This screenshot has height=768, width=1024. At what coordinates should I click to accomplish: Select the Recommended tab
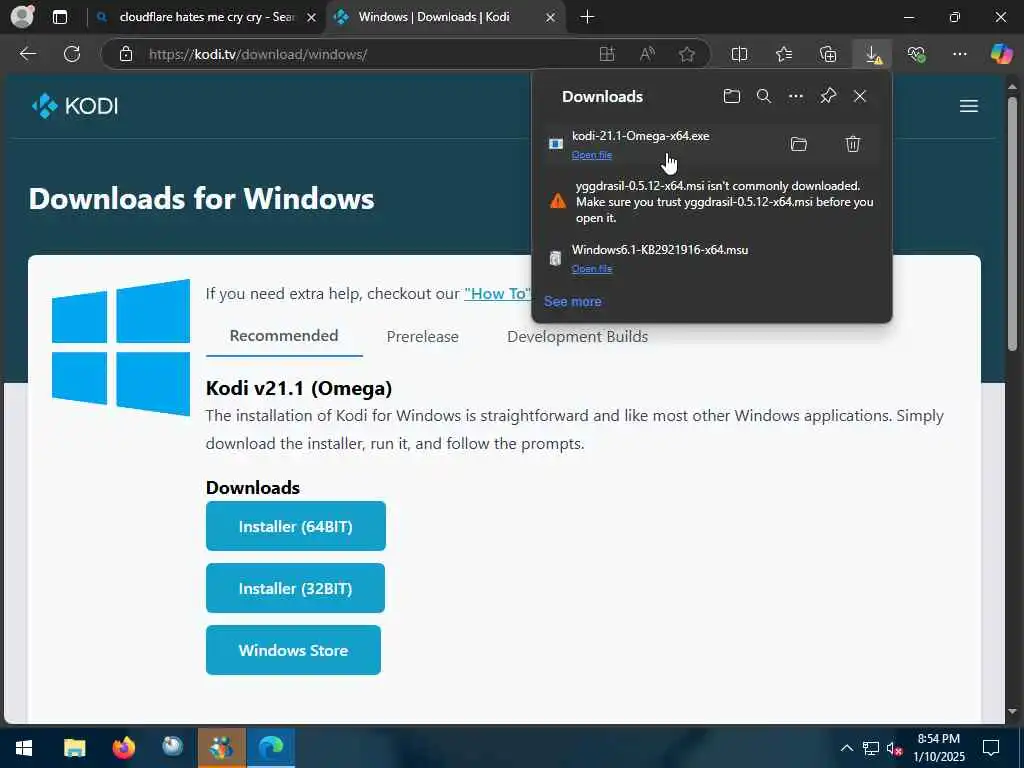click(x=284, y=336)
